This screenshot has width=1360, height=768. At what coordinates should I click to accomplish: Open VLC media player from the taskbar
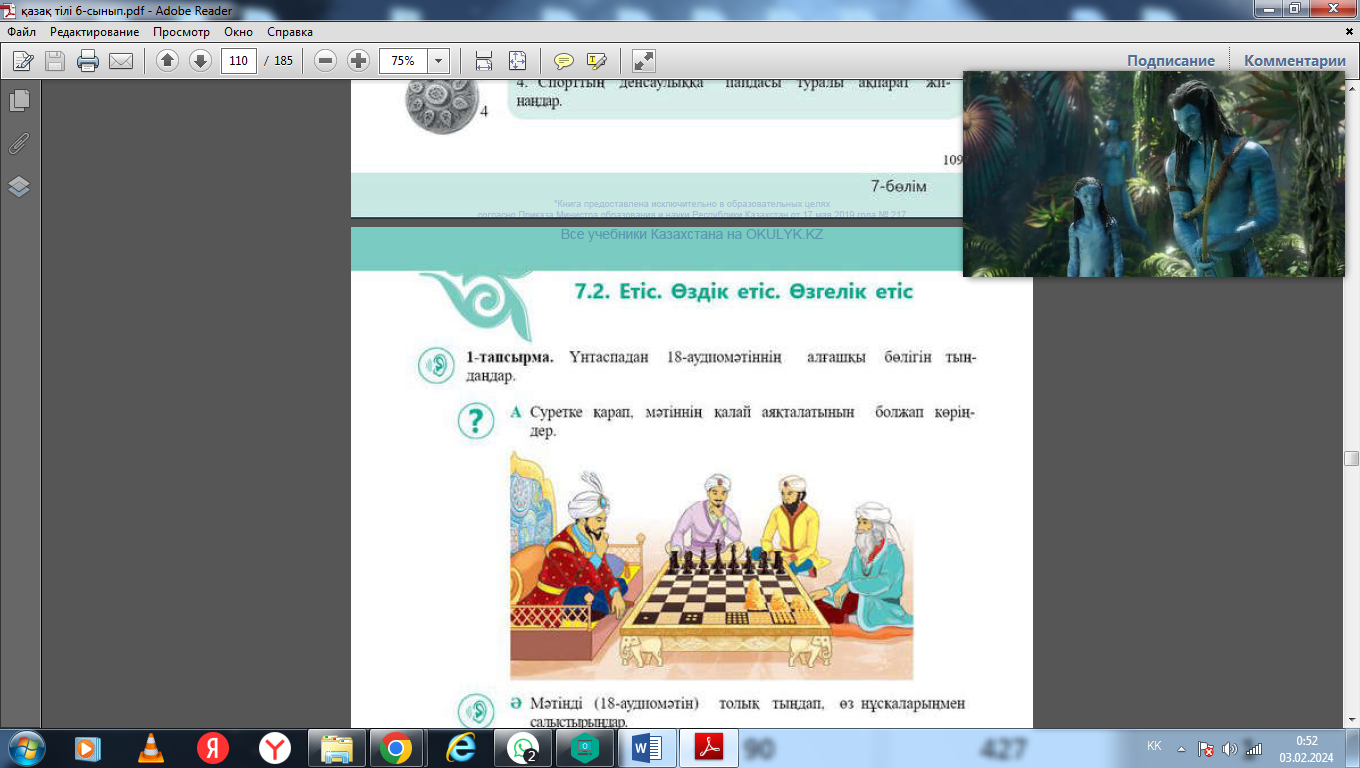tap(150, 748)
